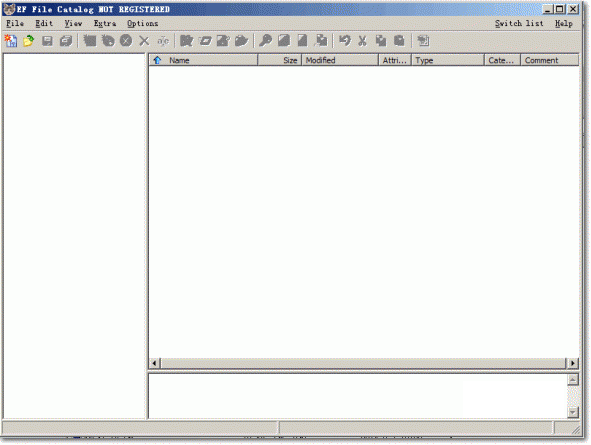Click the icon right of the key icon
Screen dimensions: 591x445
[284, 40]
